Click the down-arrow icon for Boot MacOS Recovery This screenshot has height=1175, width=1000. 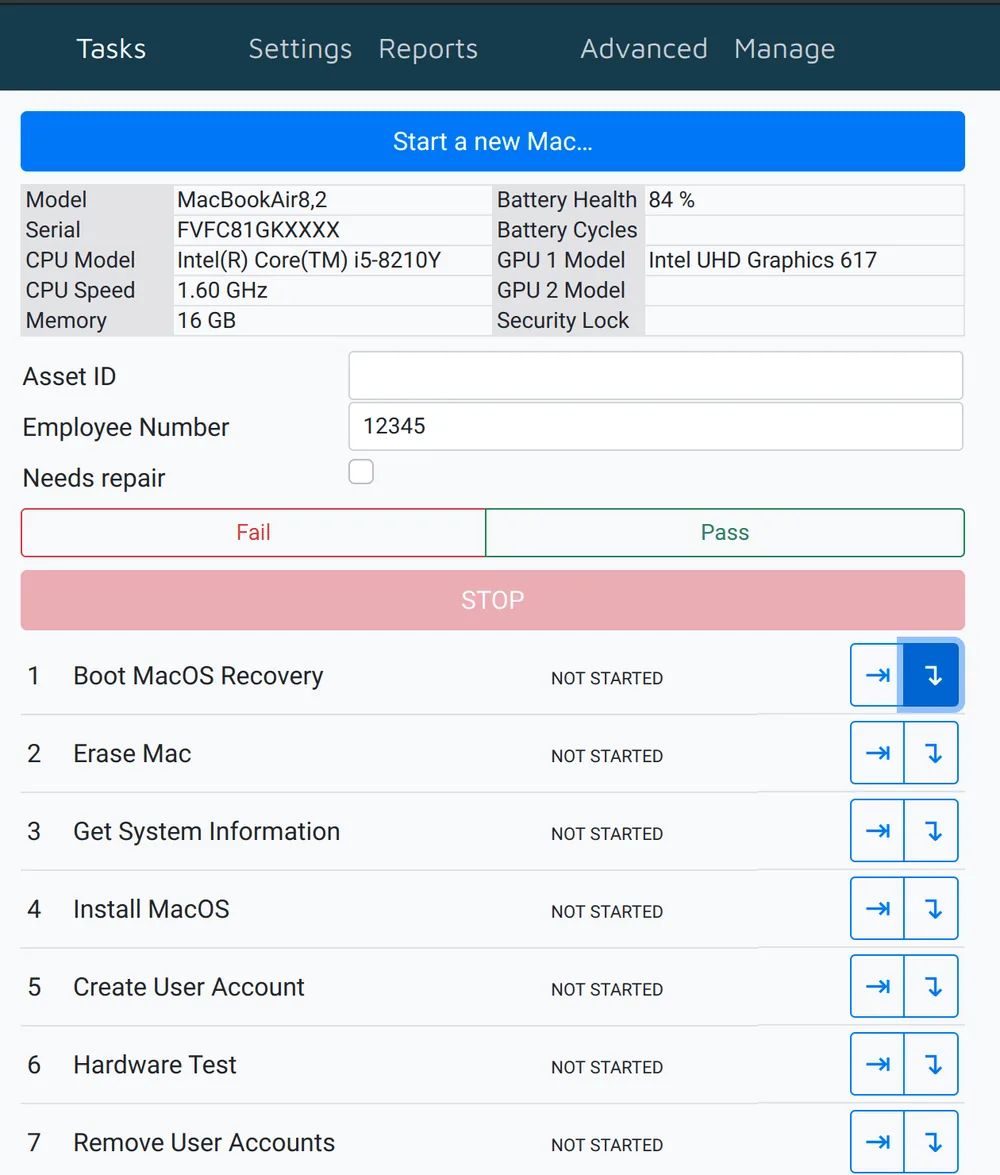tap(931, 675)
